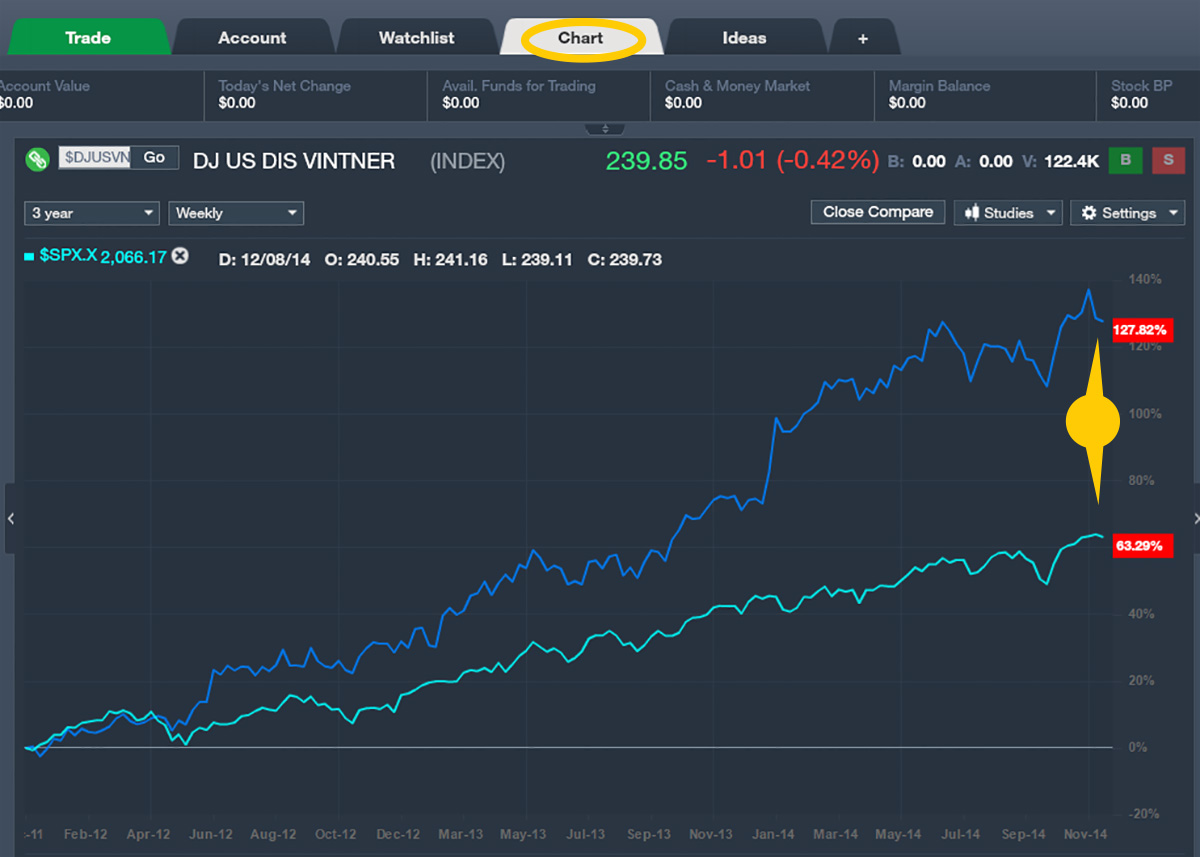Open the 3 year range dropdown
The width and height of the screenshot is (1200, 857).
(91, 213)
